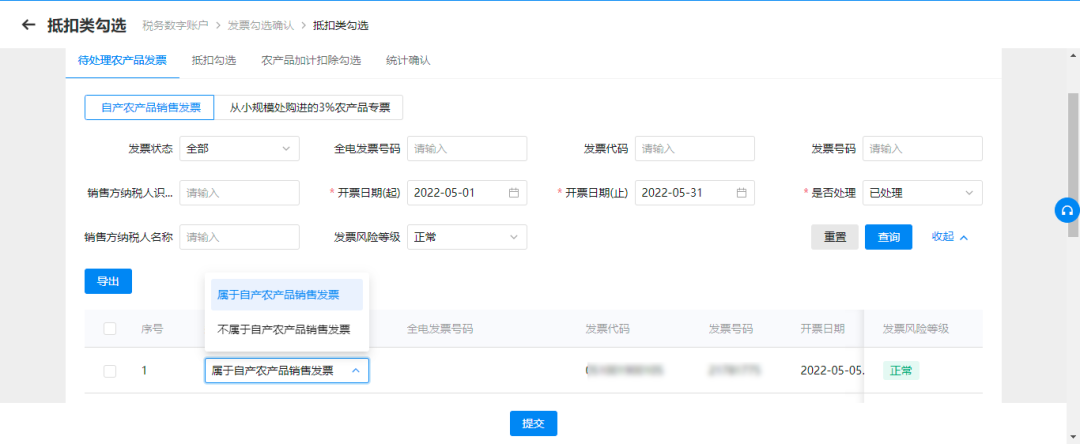Open 税务数字账户 breadcrumb link
Viewport: 1080px width, 444px height.
point(175,25)
